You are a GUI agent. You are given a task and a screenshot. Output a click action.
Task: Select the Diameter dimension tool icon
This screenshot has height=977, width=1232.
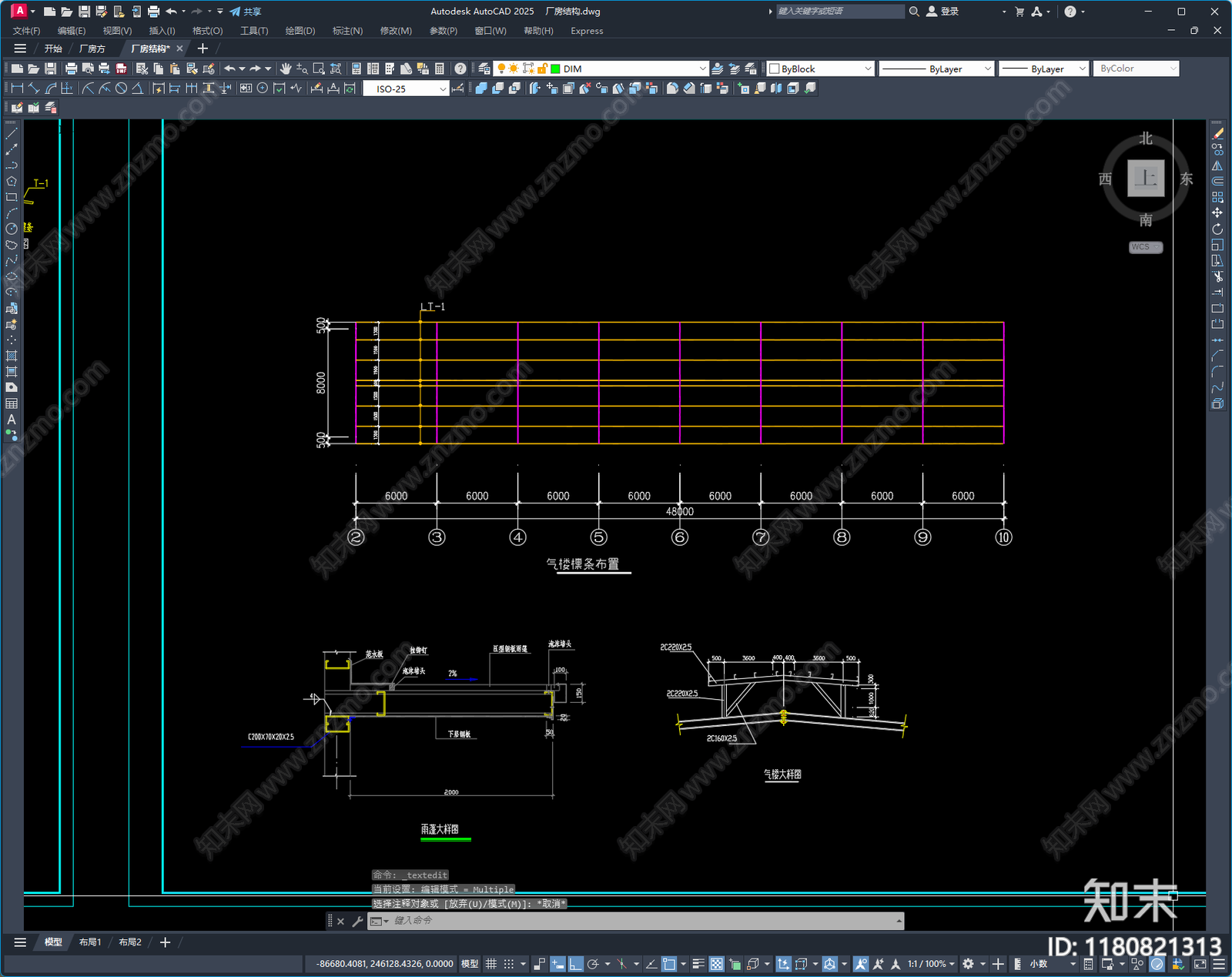[x=121, y=89]
